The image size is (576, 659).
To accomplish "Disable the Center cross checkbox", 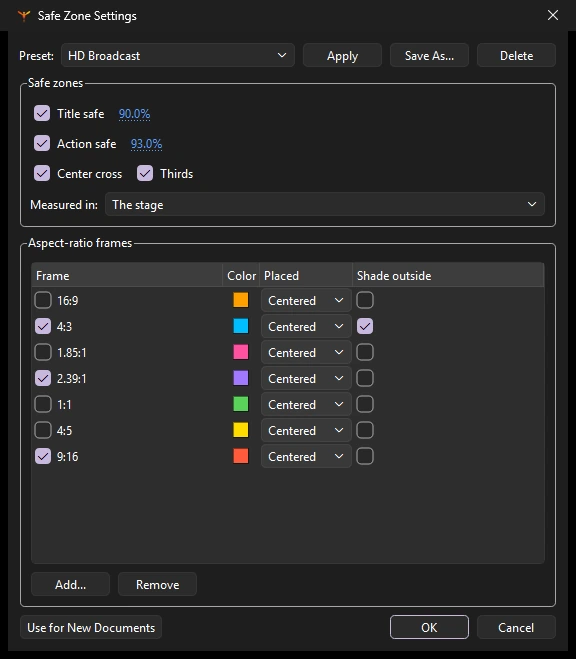I will (42, 173).
